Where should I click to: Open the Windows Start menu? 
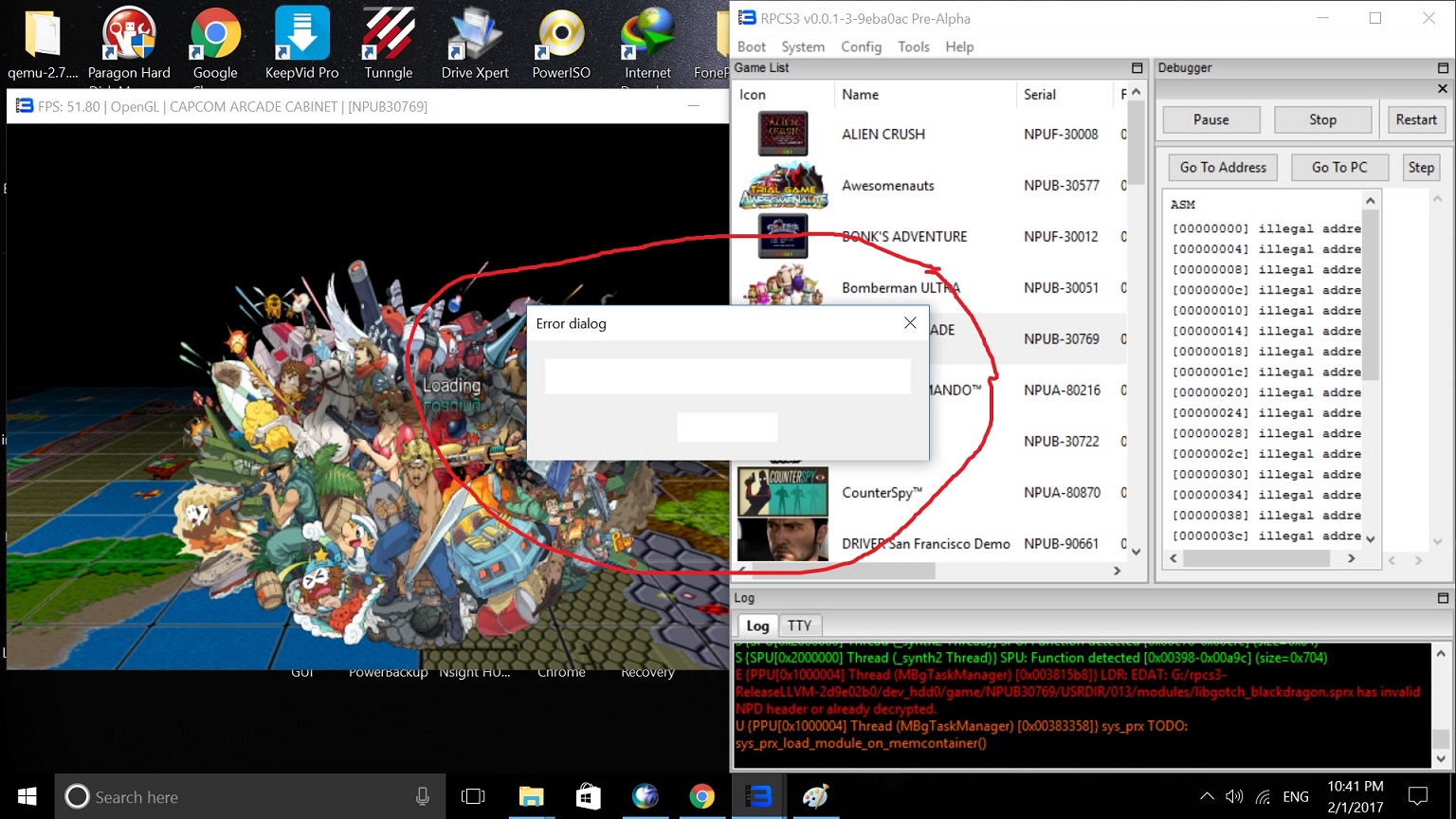tap(27, 796)
